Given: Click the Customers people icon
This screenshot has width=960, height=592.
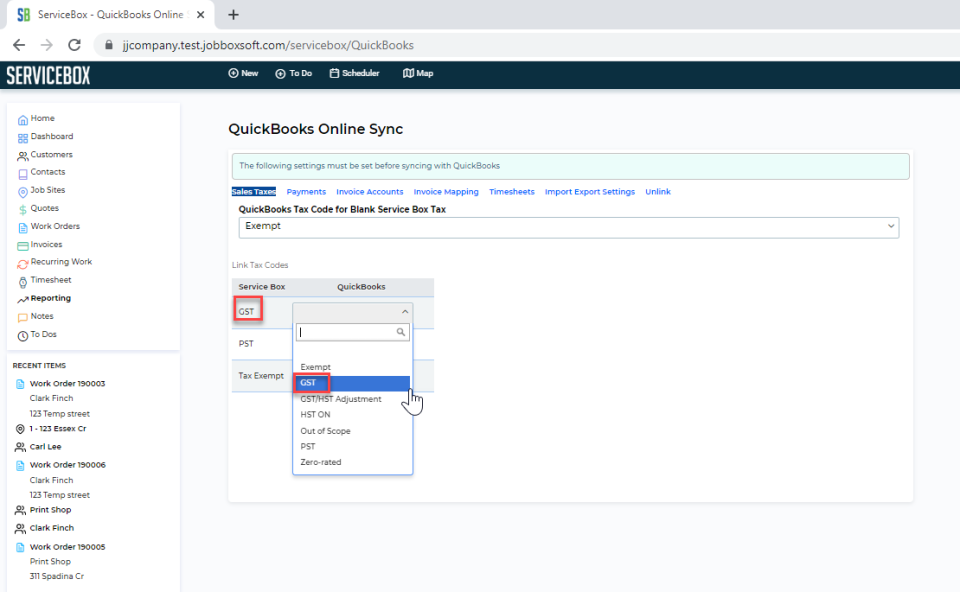Looking at the screenshot, I should (23, 156).
